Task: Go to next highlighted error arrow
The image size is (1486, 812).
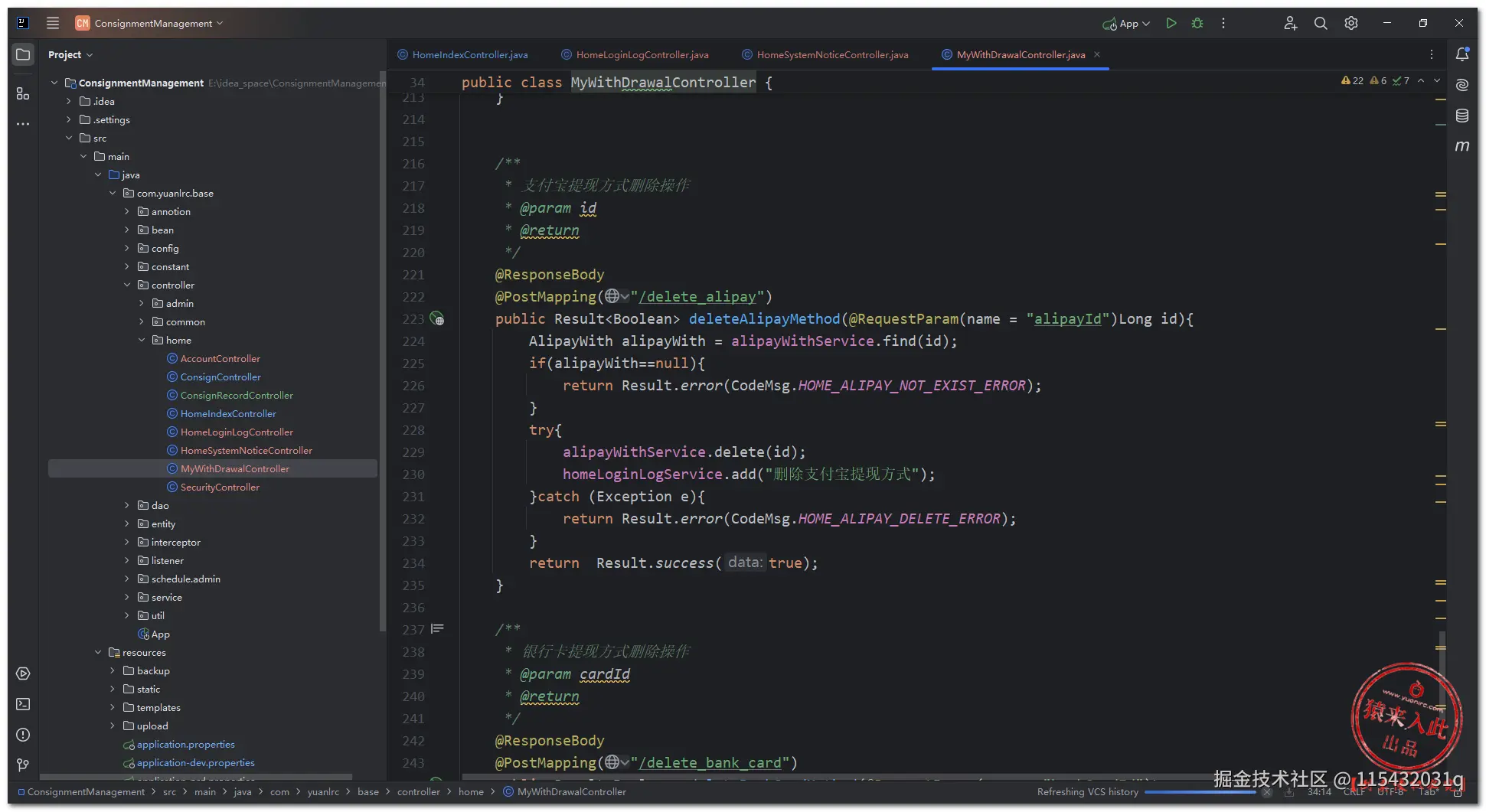Action: 1437,80
